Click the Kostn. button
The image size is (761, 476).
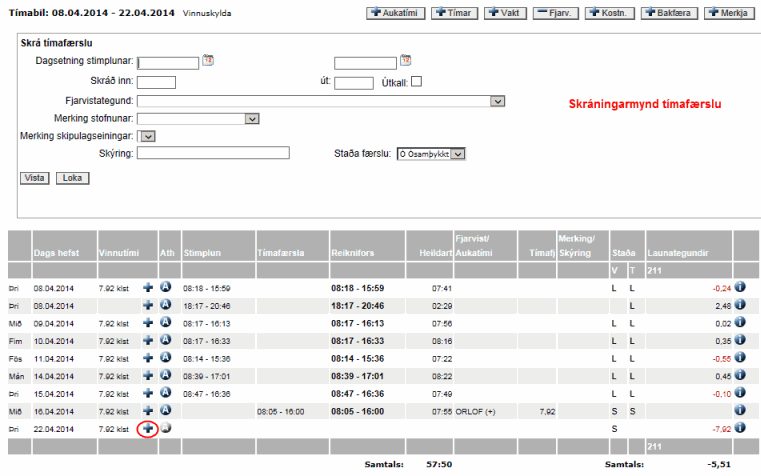pyautogui.click(x=610, y=13)
